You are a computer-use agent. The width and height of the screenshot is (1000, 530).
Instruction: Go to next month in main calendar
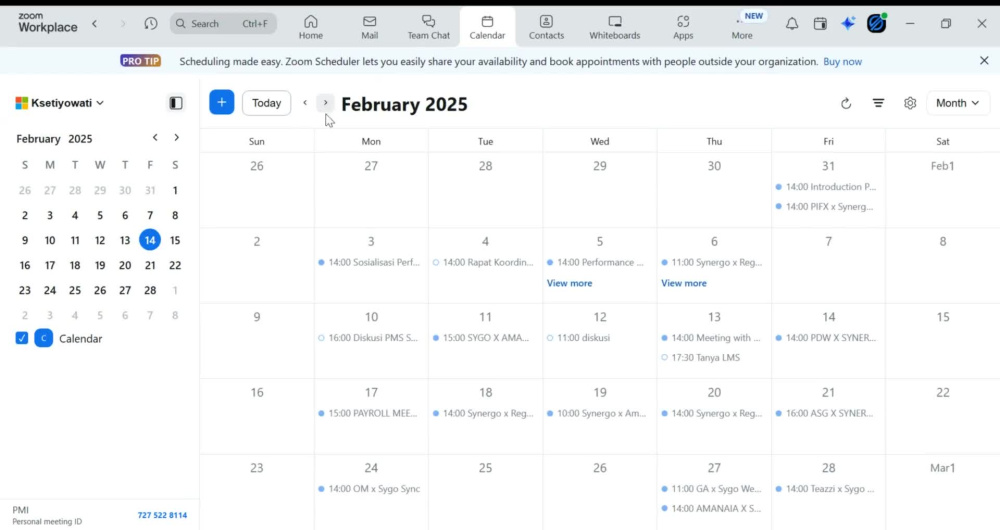pos(325,103)
